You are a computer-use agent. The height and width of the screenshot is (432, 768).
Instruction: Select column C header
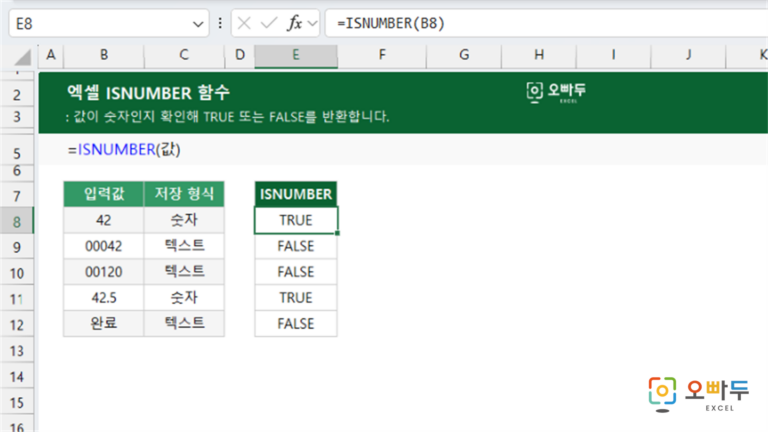click(x=184, y=55)
